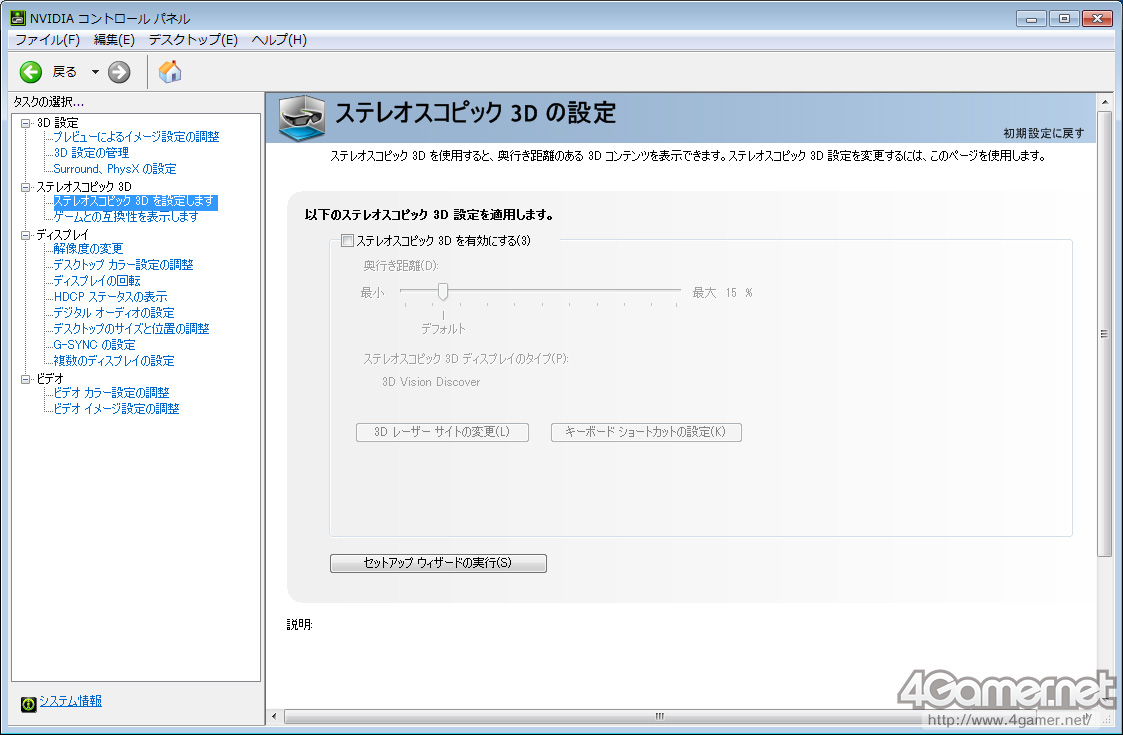Click the 戻る label in toolbar
This screenshot has width=1123, height=735.
[64, 72]
